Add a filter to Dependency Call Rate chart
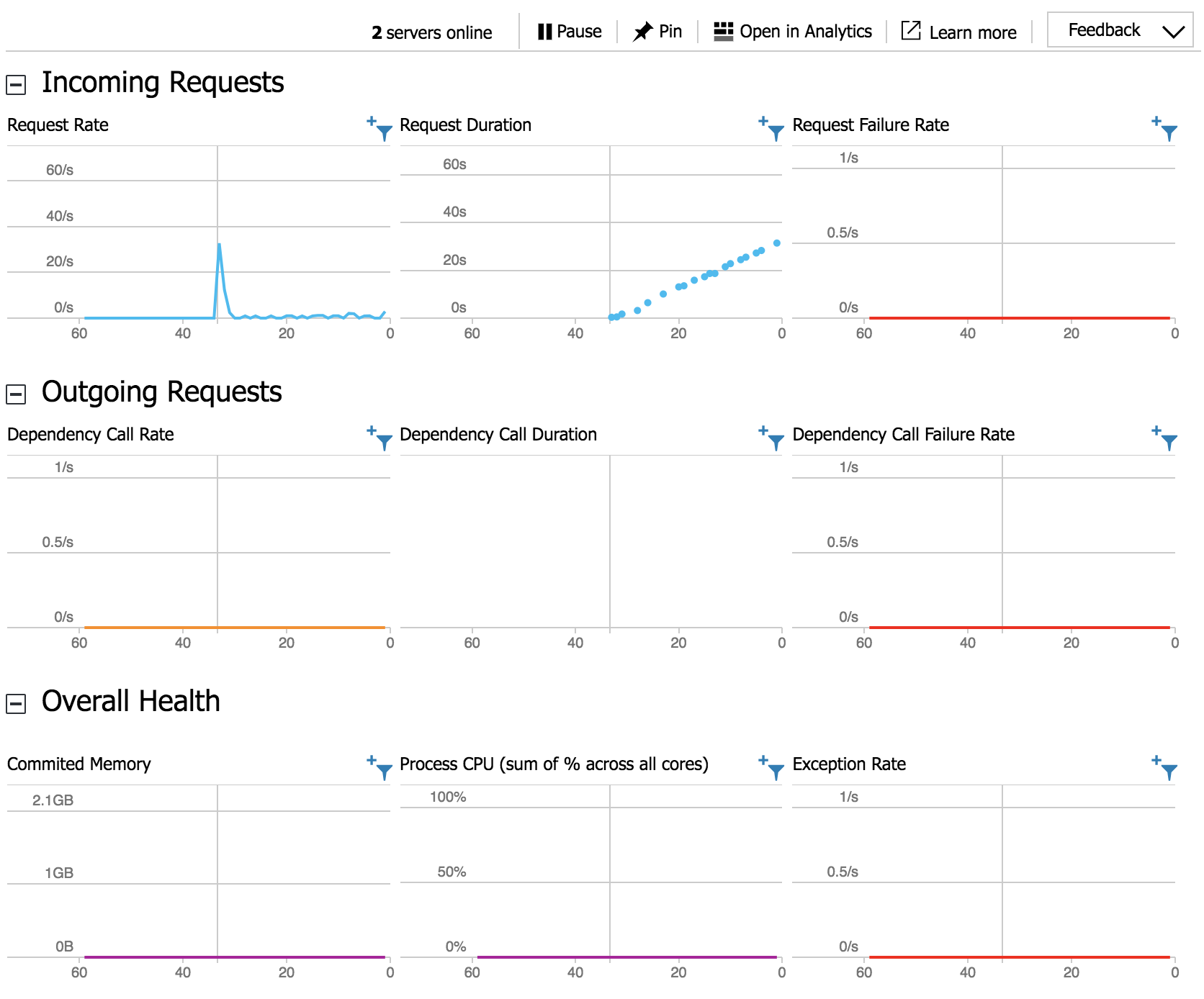1204x999 pixels. 370,432
